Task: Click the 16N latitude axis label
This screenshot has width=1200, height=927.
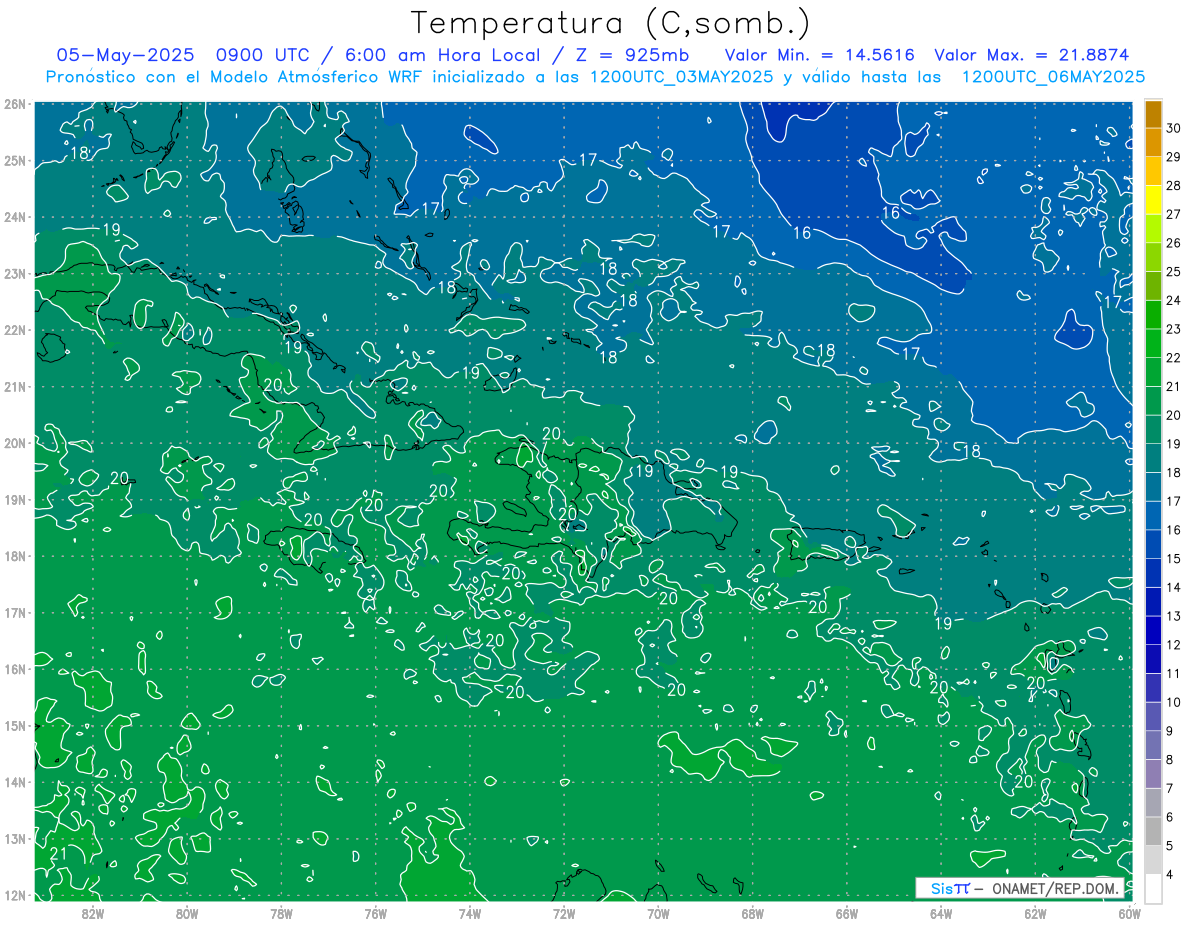Action: pyautogui.click(x=15, y=669)
